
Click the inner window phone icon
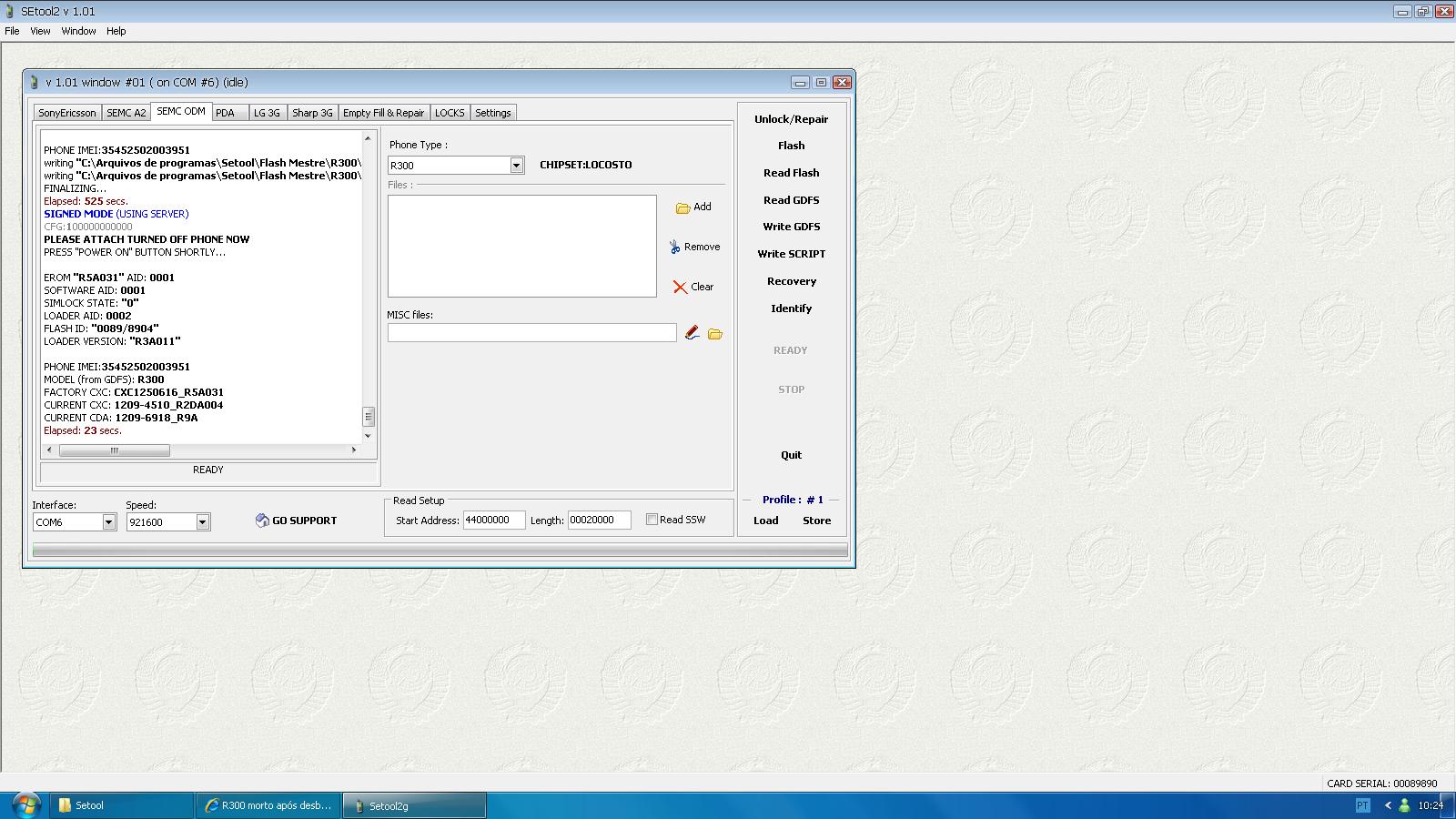pyautogui.click(x=35, y=82)
